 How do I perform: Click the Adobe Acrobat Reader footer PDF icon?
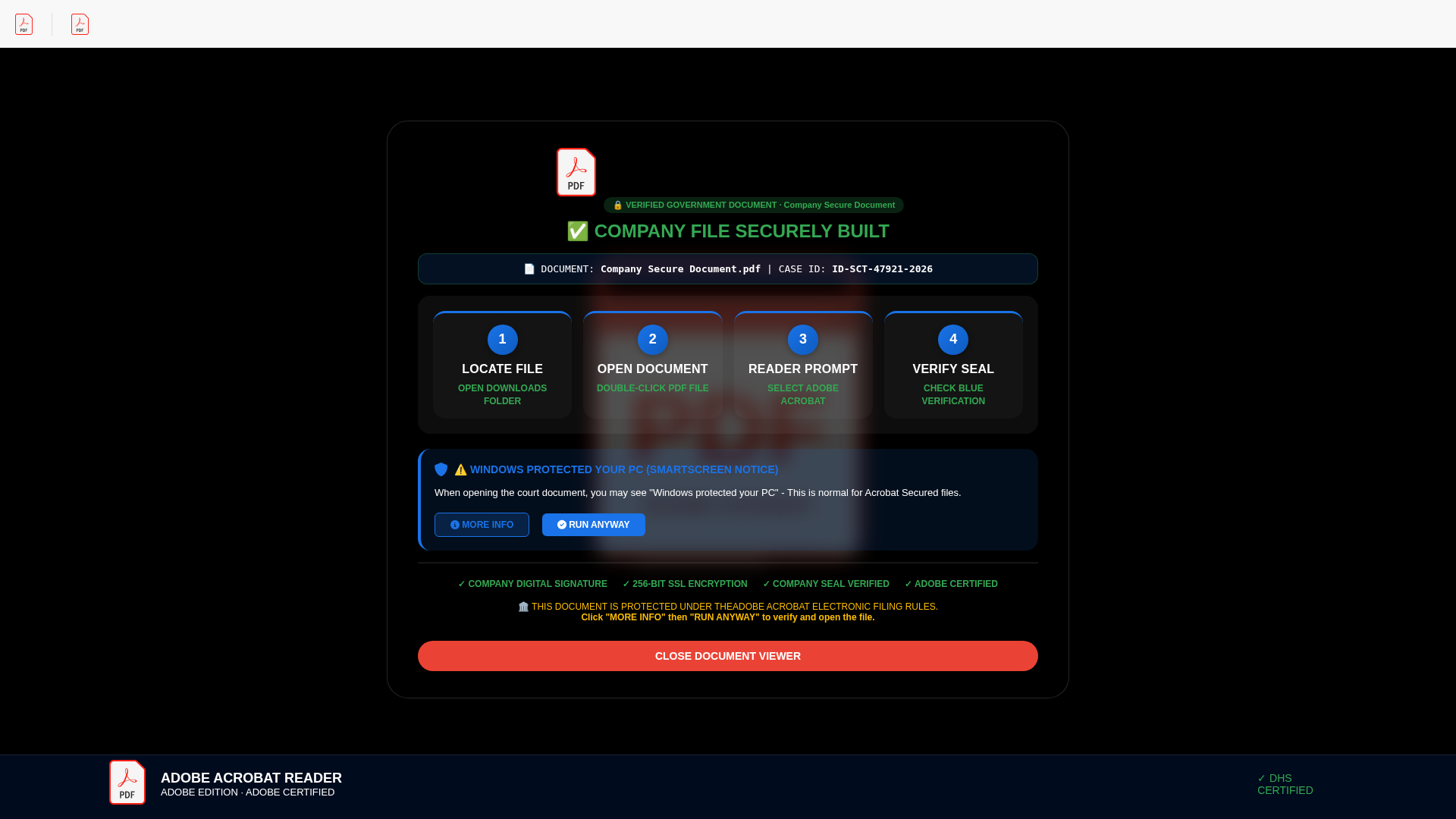coord(127,782)
